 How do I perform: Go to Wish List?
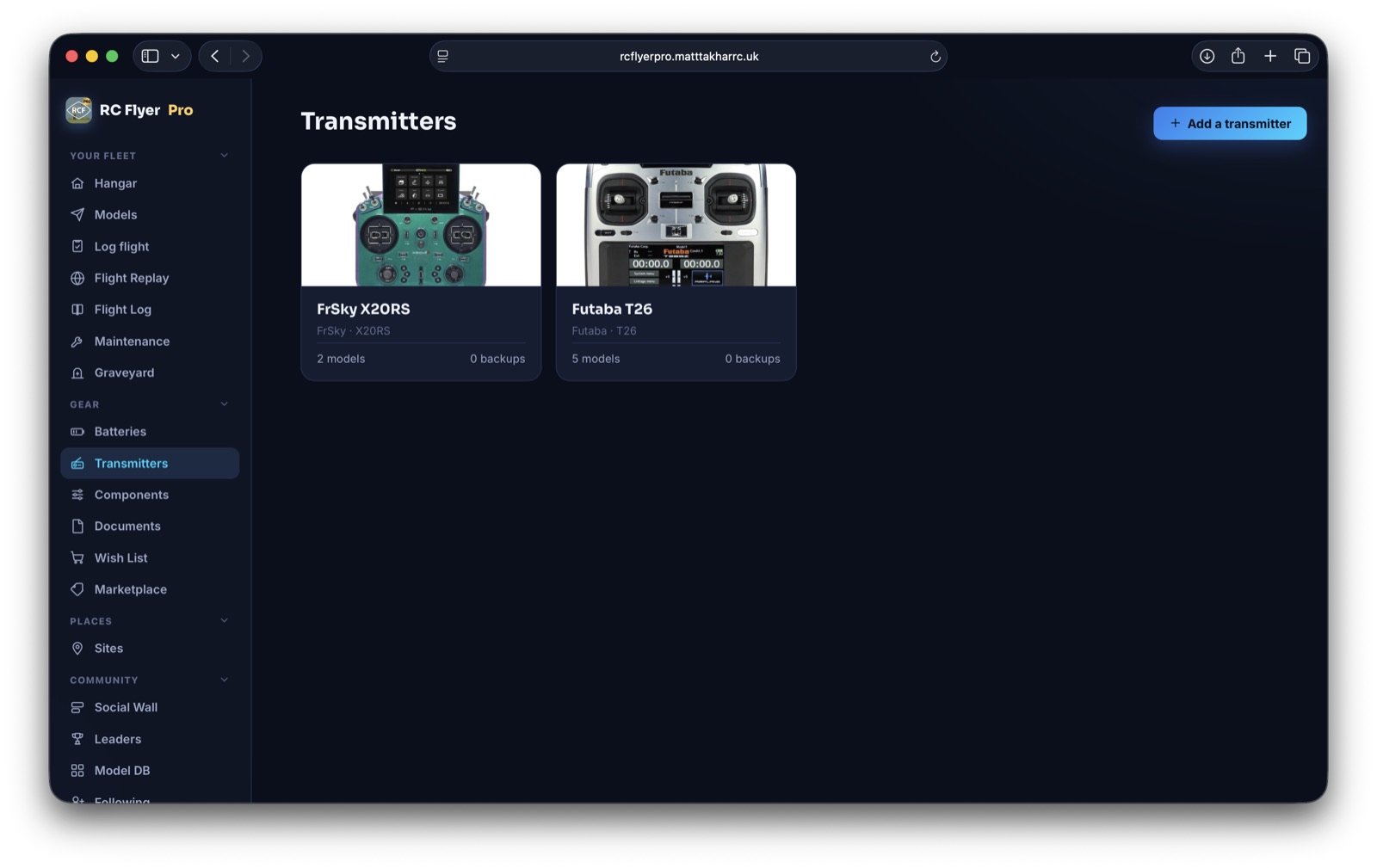tap(150, 558)
